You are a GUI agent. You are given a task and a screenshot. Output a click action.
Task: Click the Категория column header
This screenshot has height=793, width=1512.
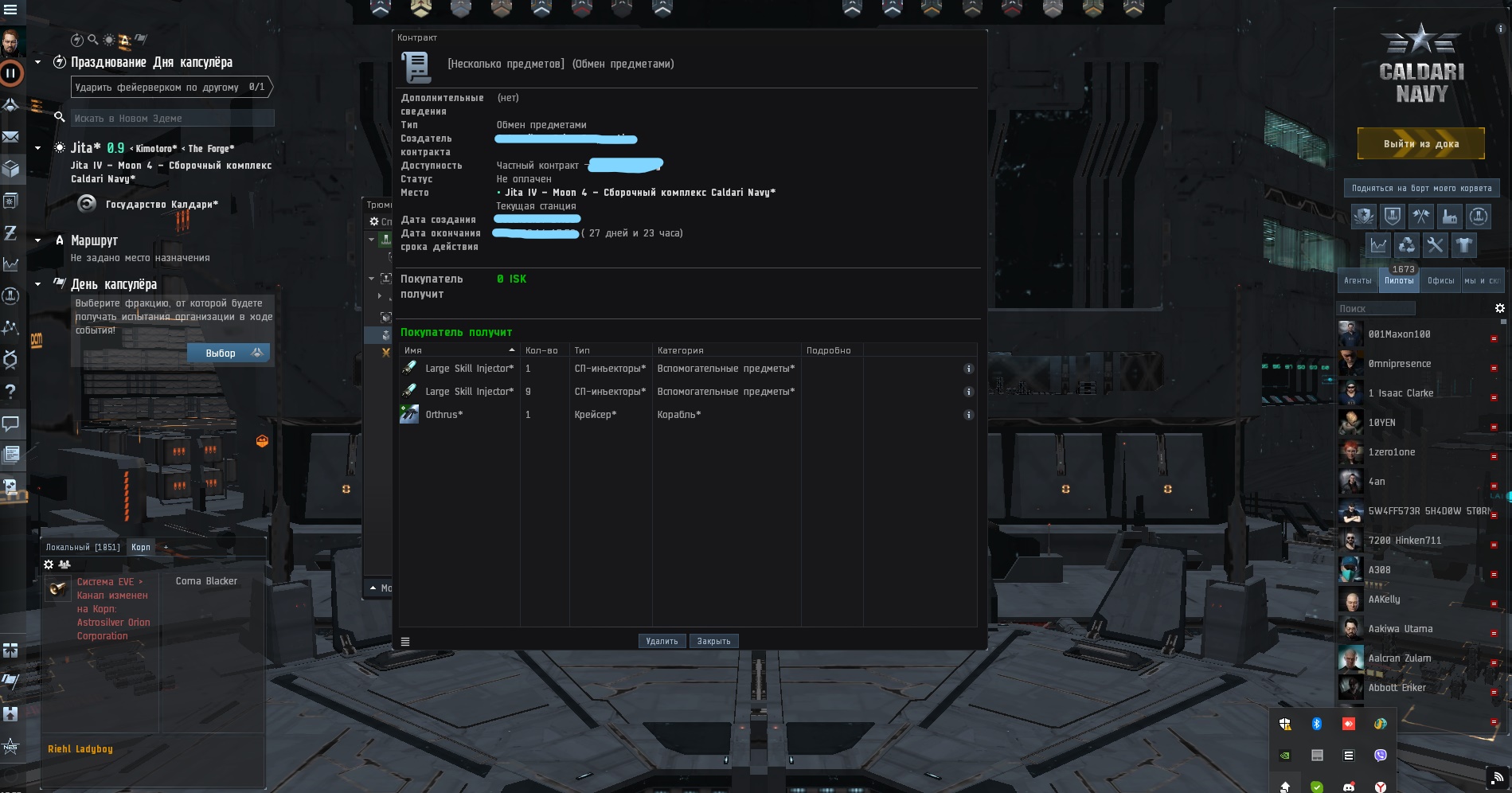pos(726,350)
